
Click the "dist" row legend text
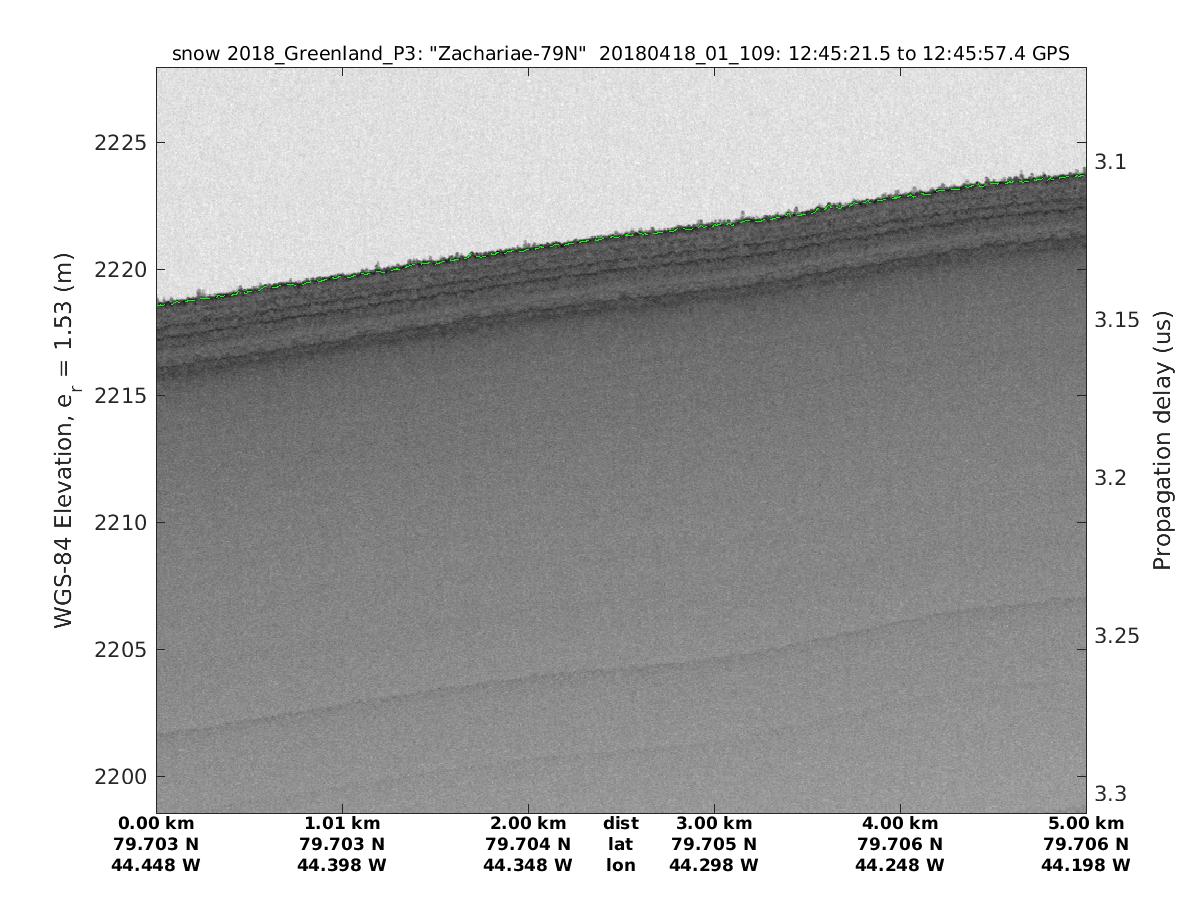pyautogui.click(x=621, y=824)
